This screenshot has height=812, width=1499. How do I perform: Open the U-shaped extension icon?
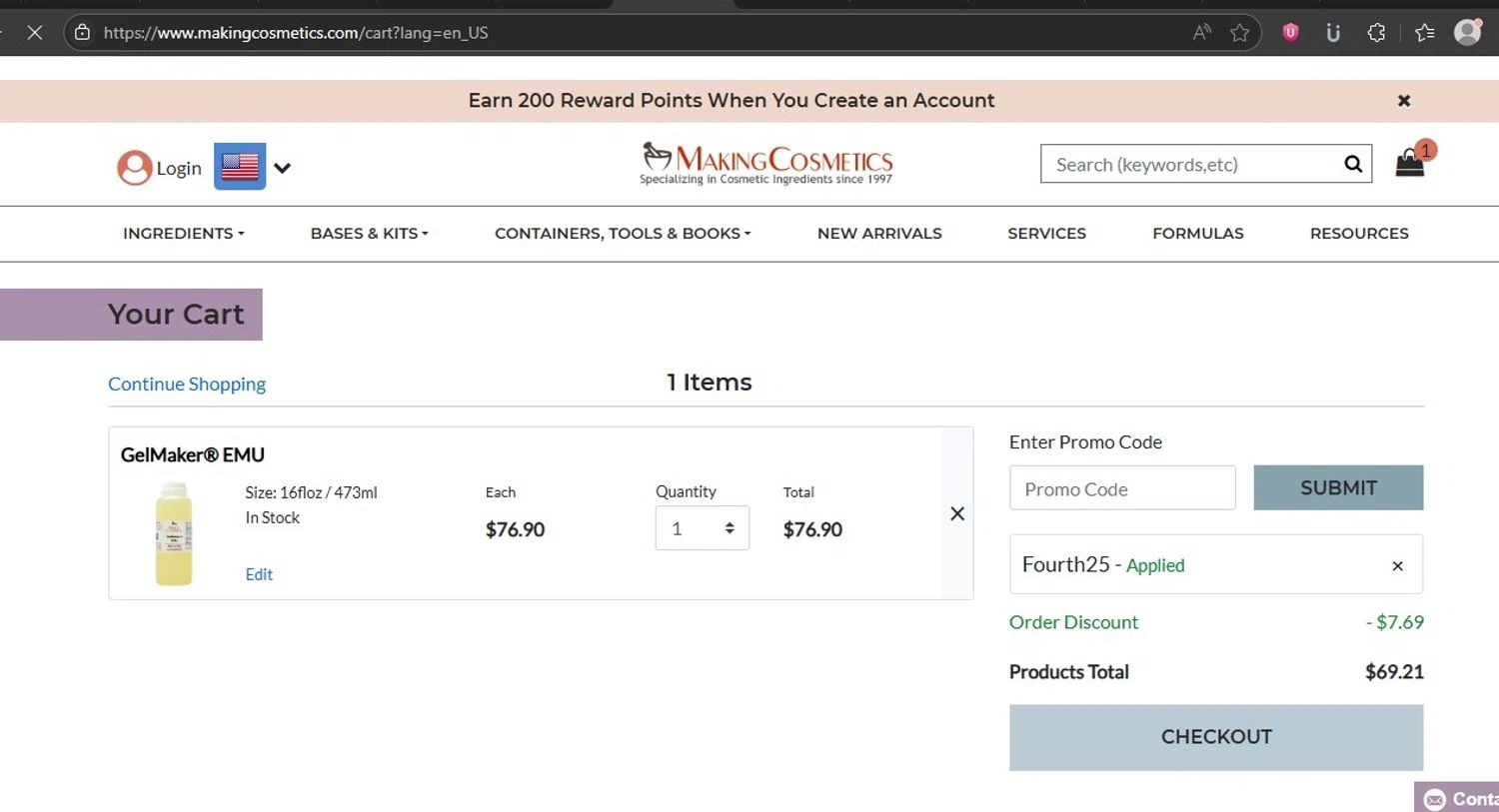[x=1333, y=33]
